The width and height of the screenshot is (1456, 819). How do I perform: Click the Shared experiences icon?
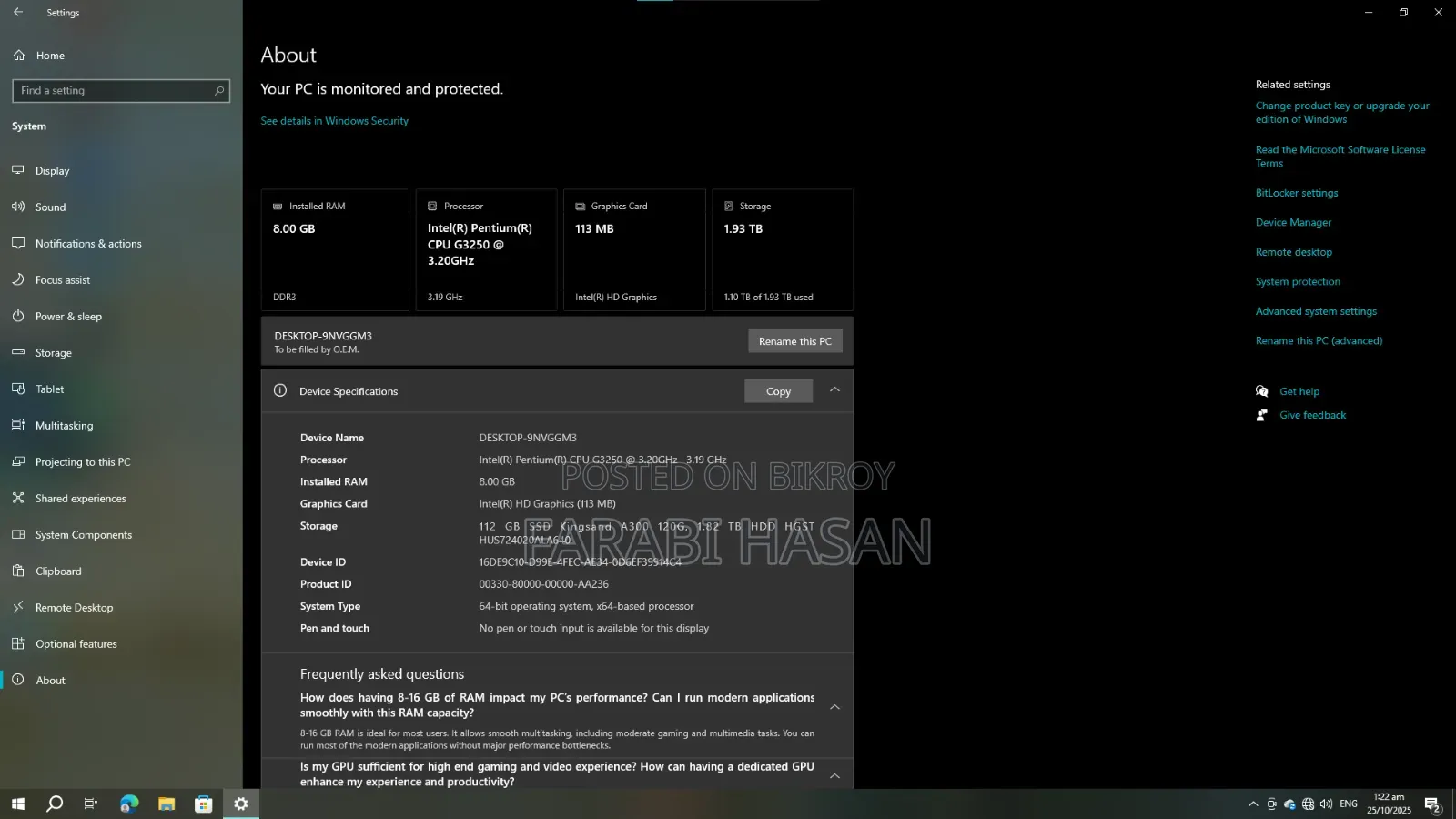(x=18, y=498)
